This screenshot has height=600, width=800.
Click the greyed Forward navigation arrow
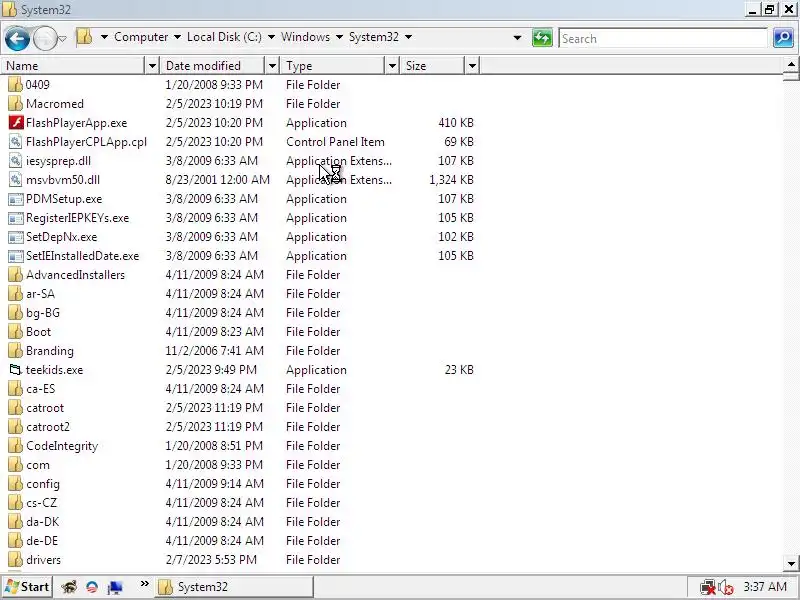(45, 38)
